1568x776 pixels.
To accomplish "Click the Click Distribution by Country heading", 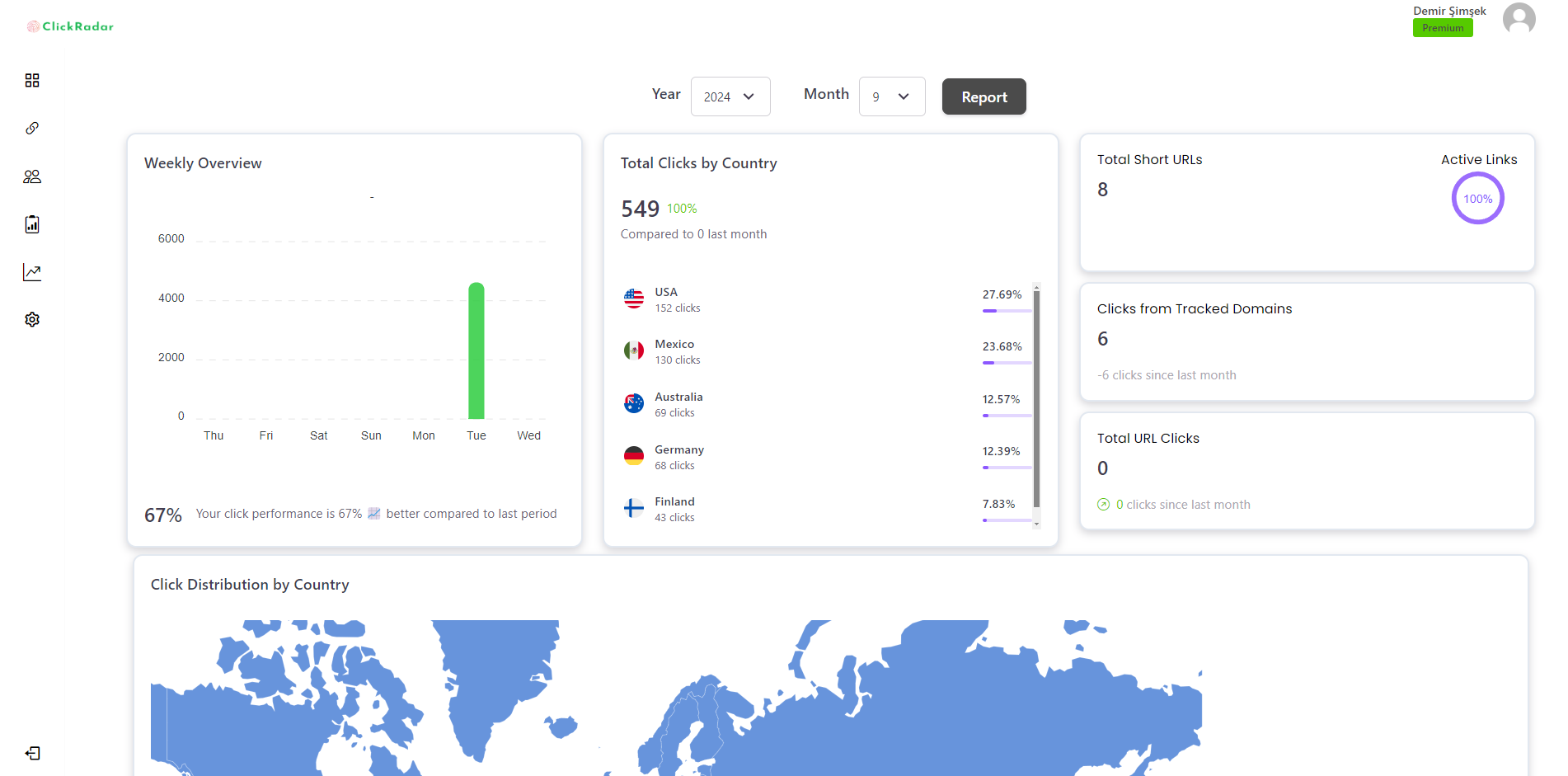I will tap(250, 585).
